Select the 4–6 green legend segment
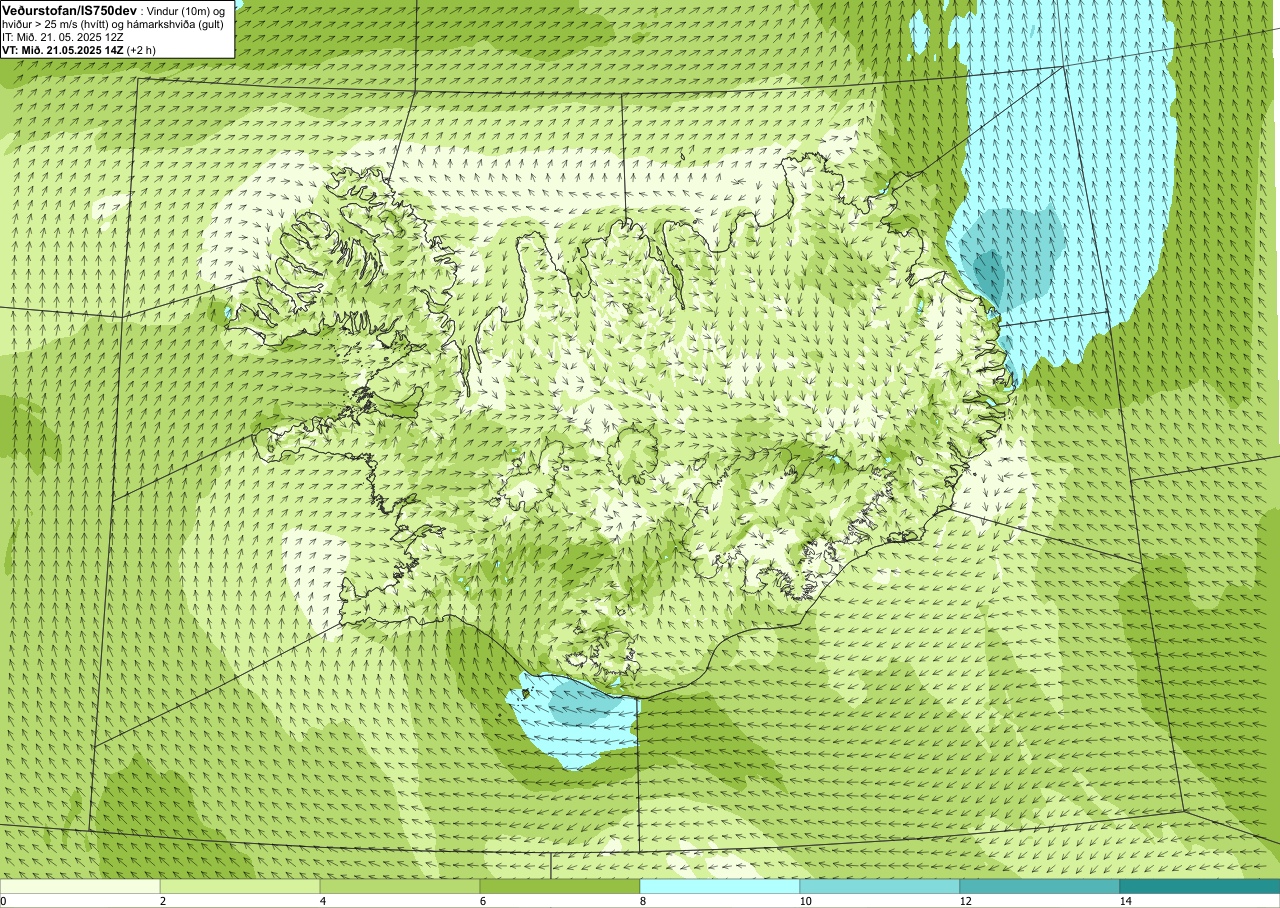 click(400, 886)
